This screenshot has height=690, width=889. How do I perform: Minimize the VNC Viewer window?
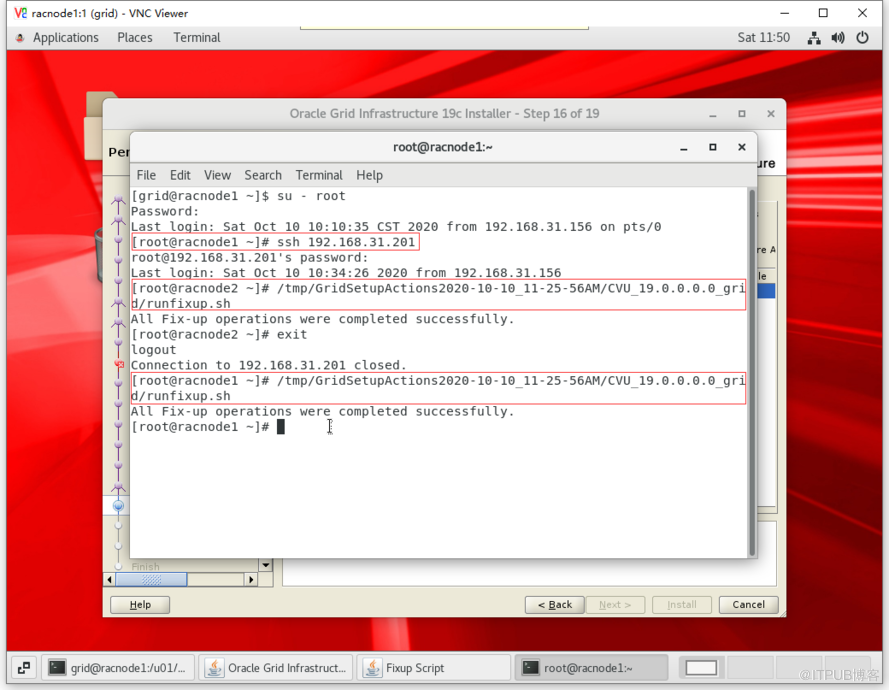point(785,13)
